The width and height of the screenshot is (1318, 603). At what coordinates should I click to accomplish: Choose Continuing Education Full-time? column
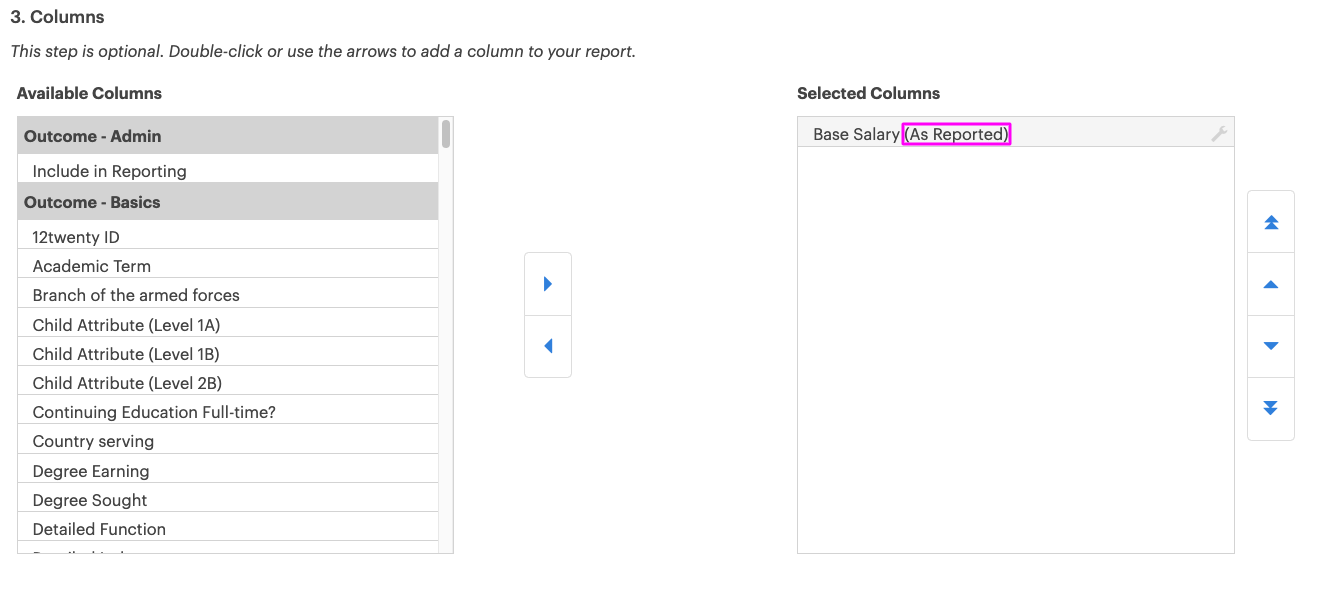pos(154,412)
